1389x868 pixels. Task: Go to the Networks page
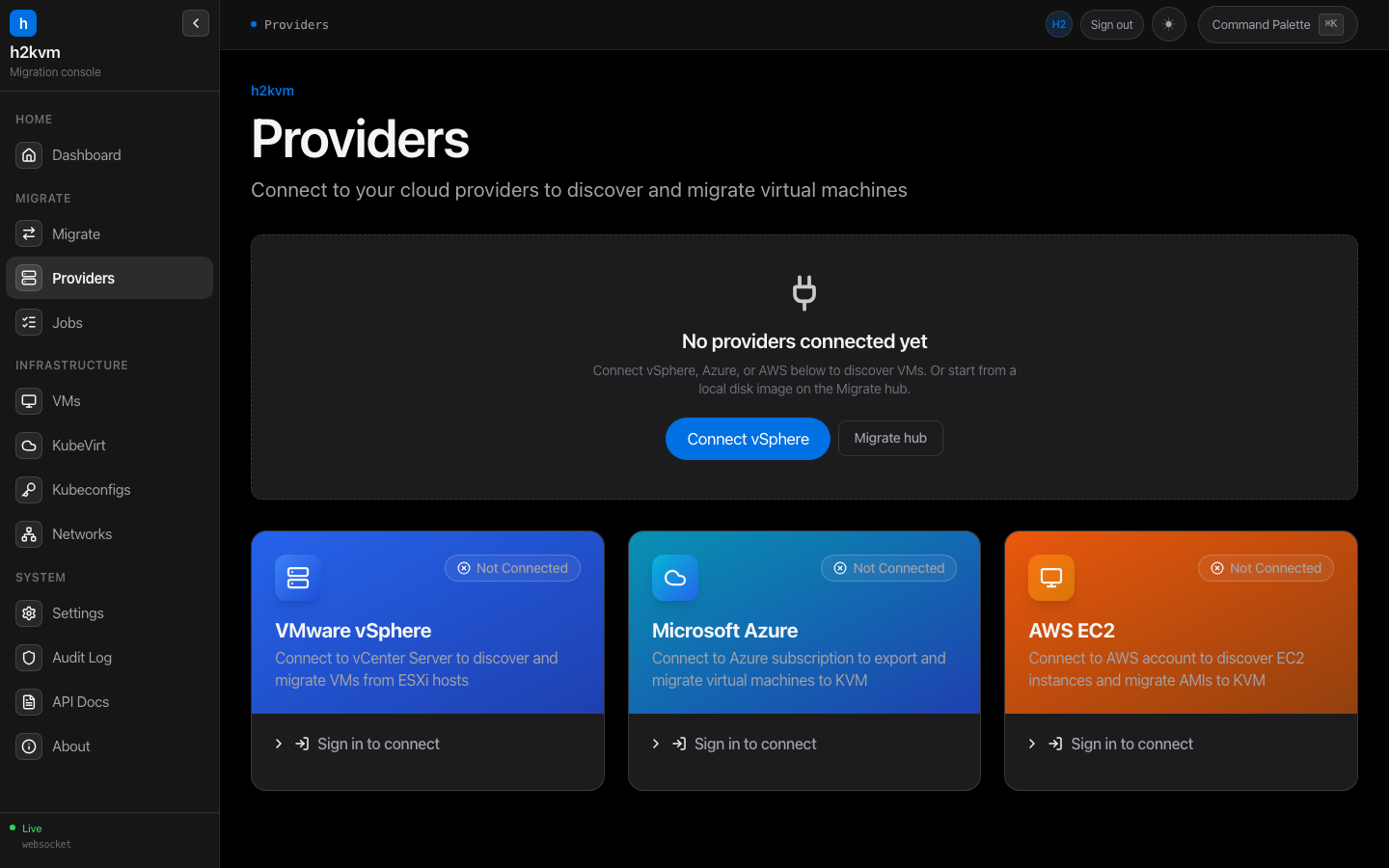pyautogui.click(x=109, y=534)
